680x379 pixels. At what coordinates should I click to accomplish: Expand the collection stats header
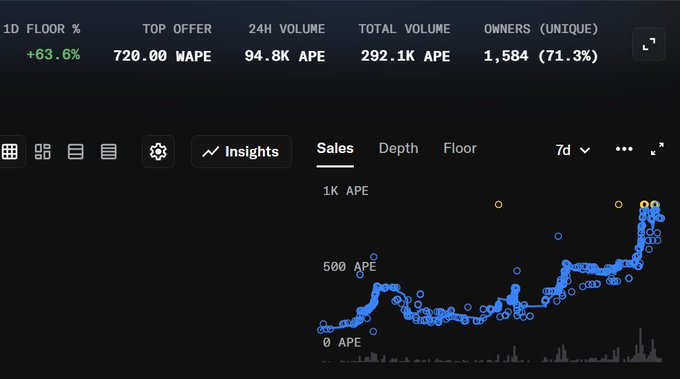click(649, 44)
